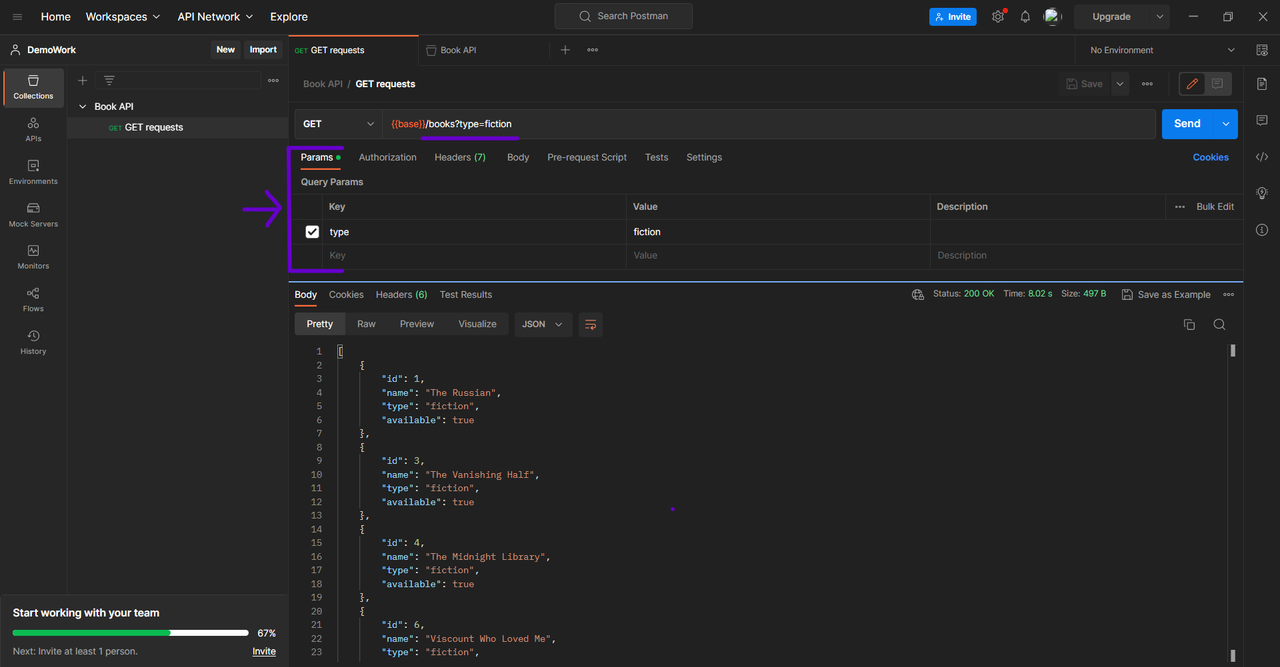This screenshot has height=667, width=1280.
Task: Select the Preview response view
Action: click(x=417, y=324)
